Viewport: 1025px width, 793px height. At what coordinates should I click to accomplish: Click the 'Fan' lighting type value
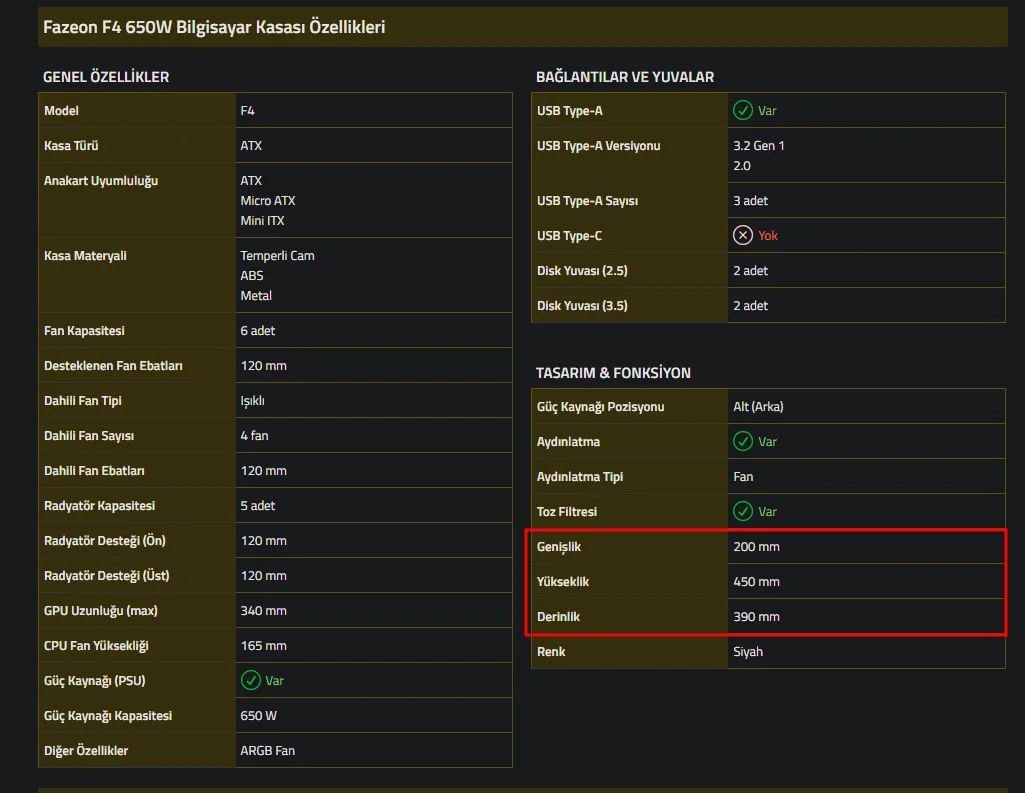pos(743,477)
